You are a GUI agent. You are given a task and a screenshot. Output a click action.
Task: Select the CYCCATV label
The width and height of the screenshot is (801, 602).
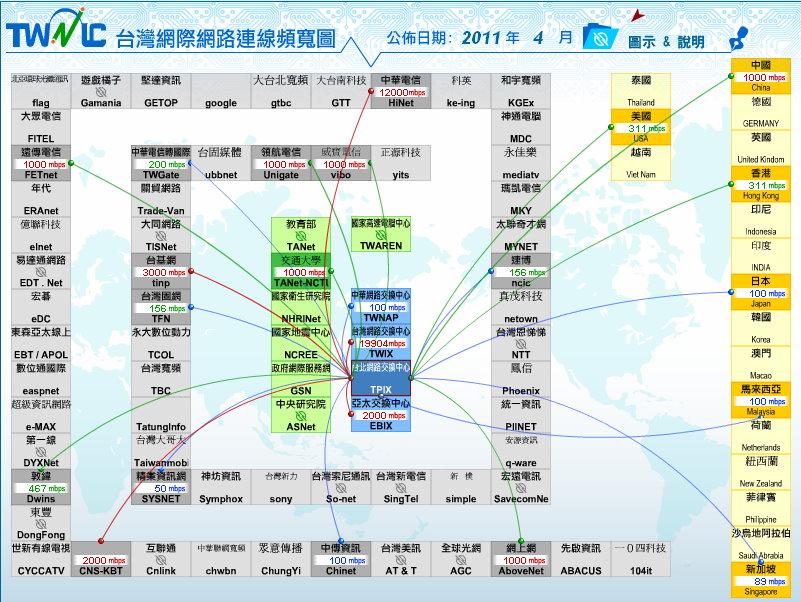click(x=41, y=571)
